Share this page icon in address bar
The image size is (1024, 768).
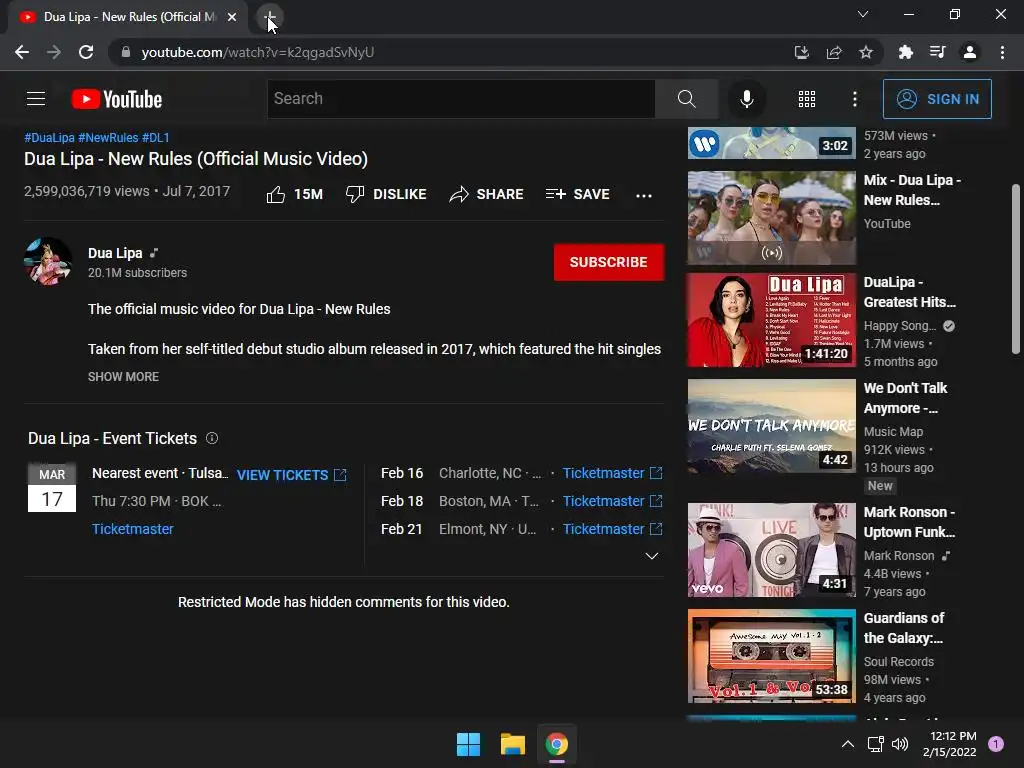(x=834, y=52)
